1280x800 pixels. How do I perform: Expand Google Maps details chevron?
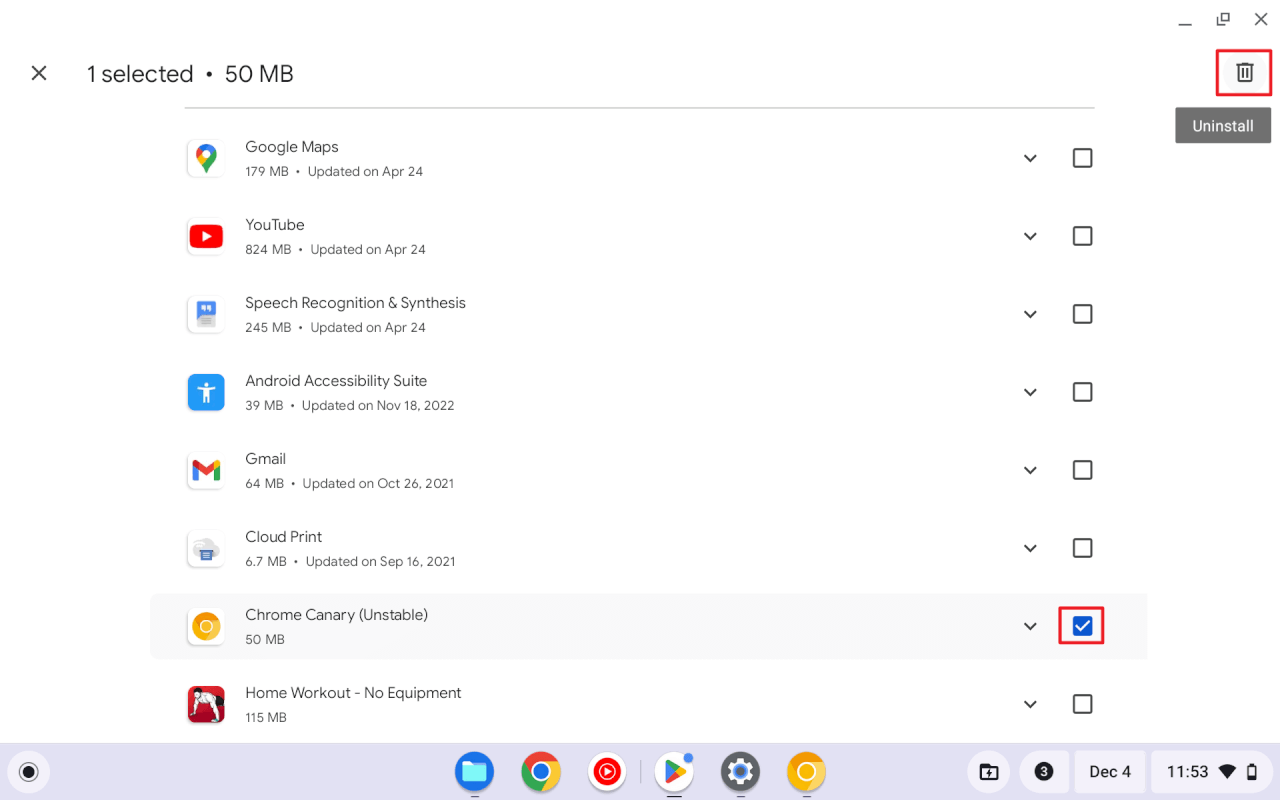(x=1030, y=158)
